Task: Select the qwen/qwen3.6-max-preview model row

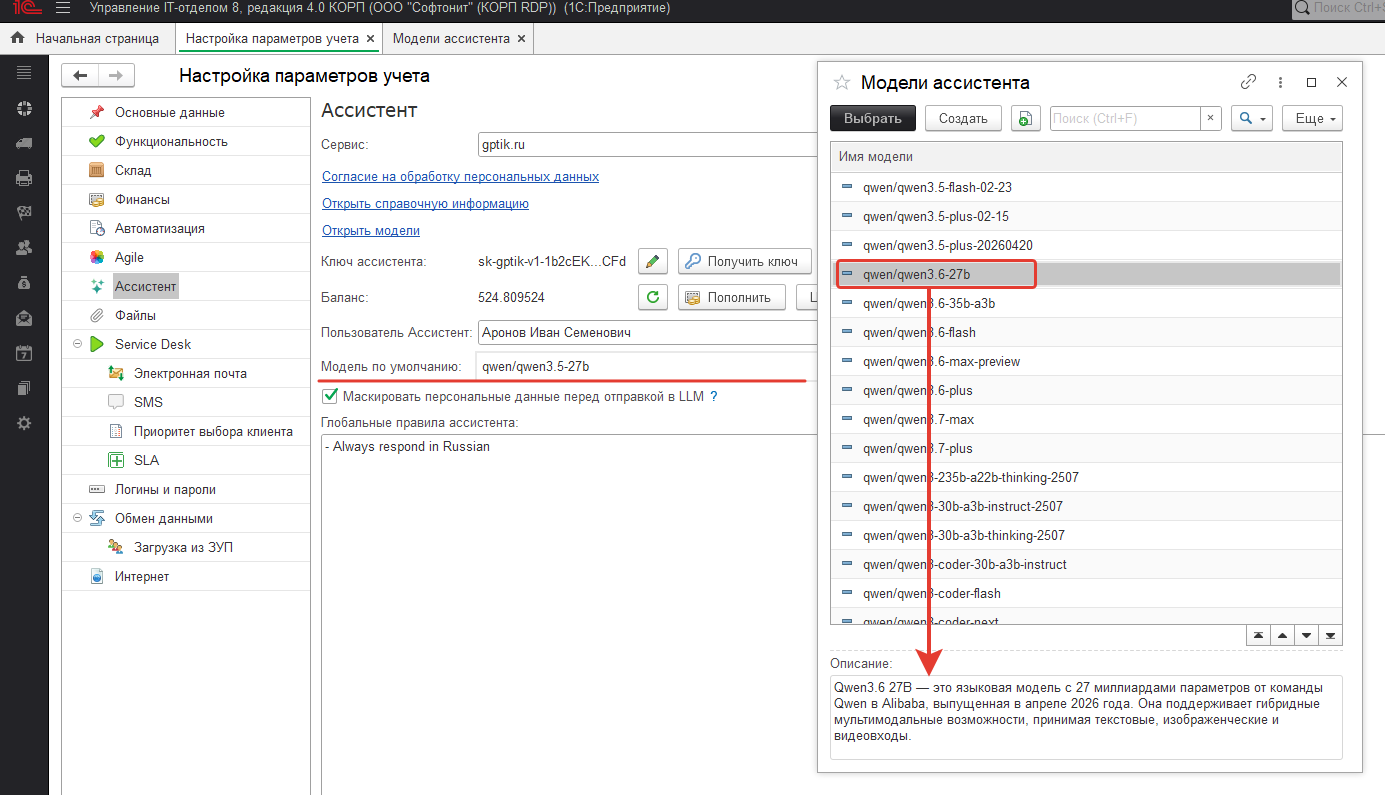Action: pyautogui.click(x=1086, y=361)
